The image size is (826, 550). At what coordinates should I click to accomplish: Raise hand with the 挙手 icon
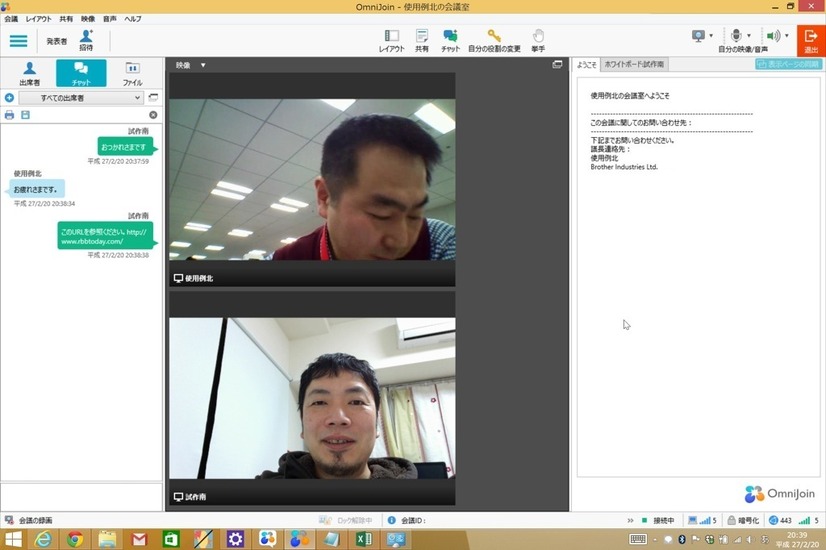pyautogui.click(x=538, y=41)
